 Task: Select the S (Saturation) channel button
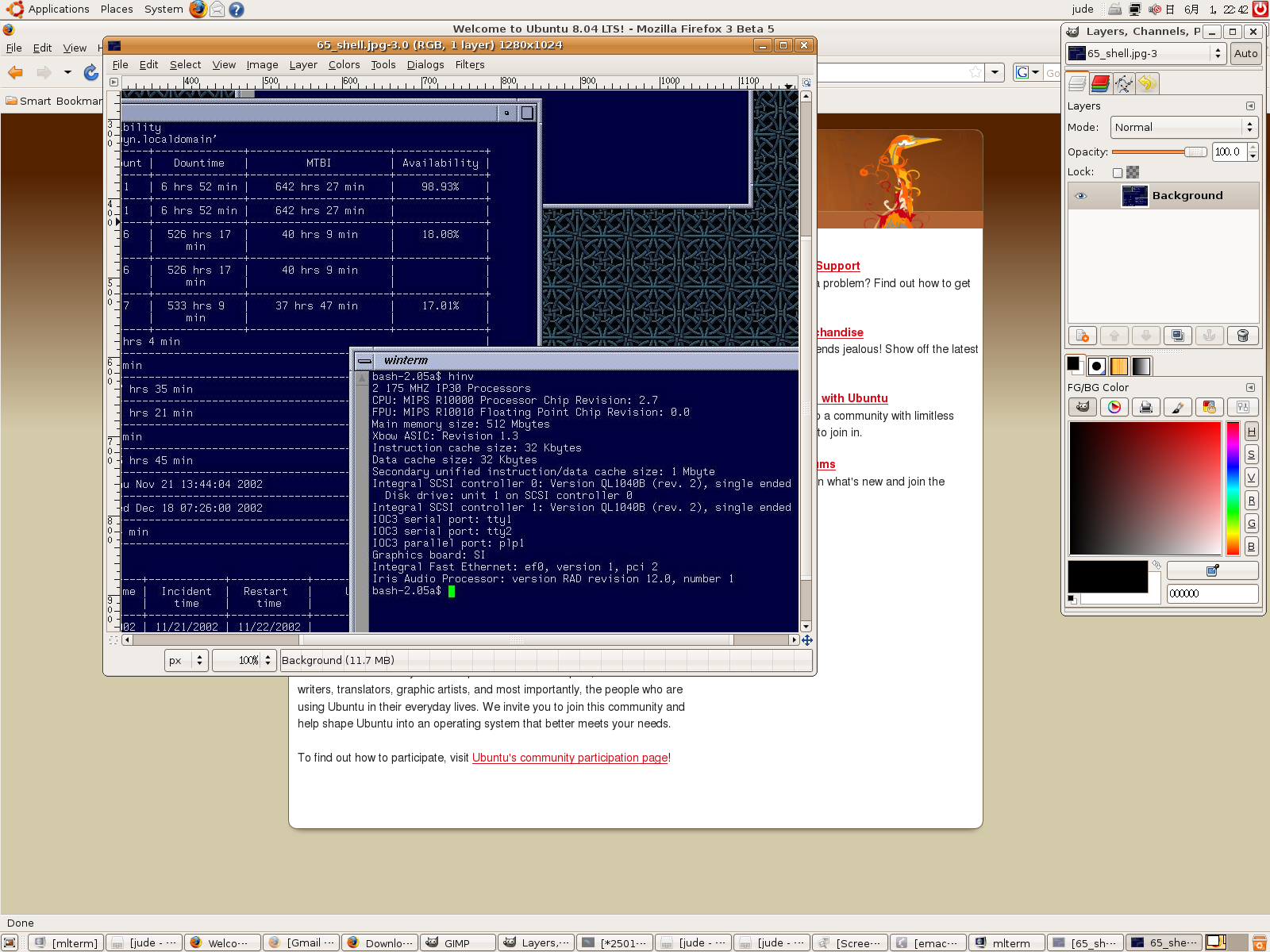coord(1251,454)
